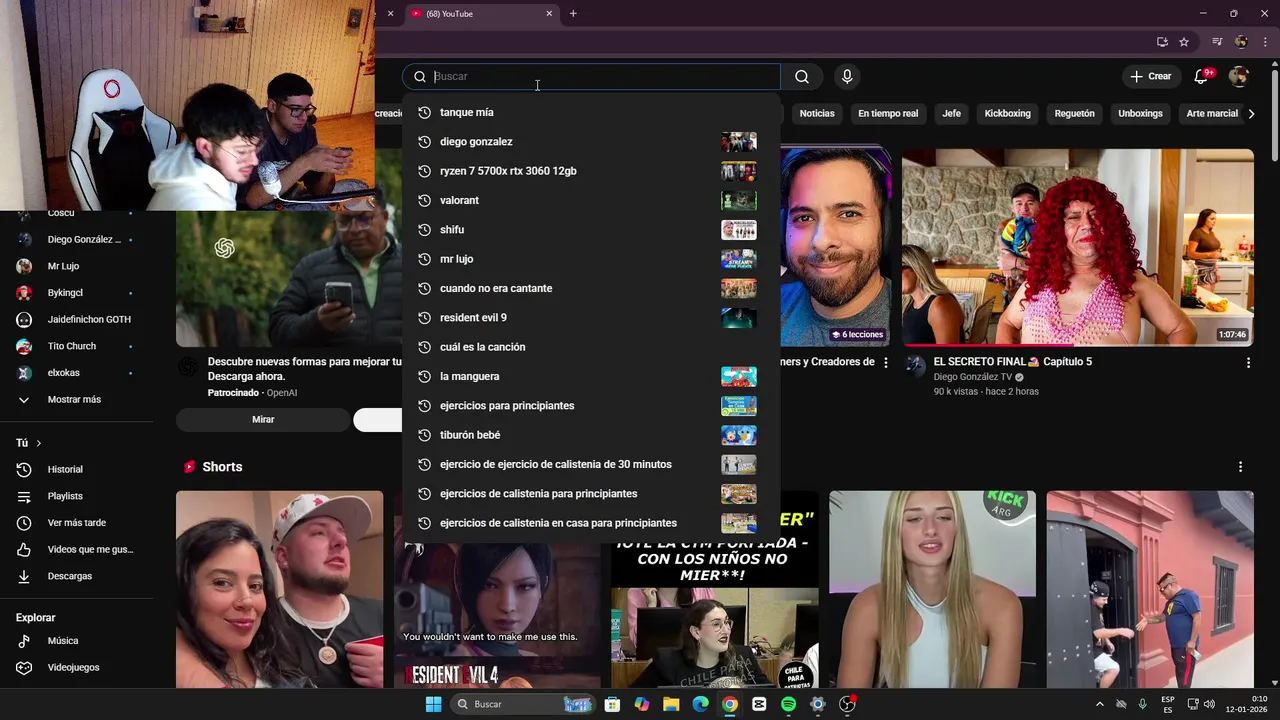Open Historial in sidebar
This screenshot has width=1280, height=720.
click(x=76, y=469)
